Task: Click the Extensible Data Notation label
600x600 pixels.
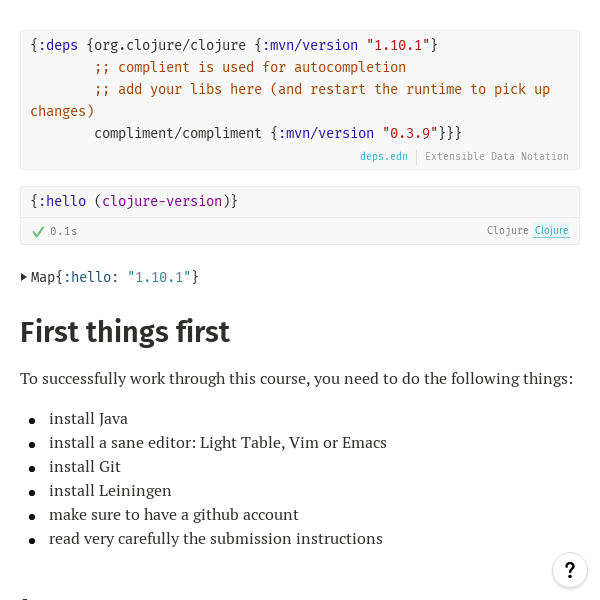Action: tap(497, 157)
